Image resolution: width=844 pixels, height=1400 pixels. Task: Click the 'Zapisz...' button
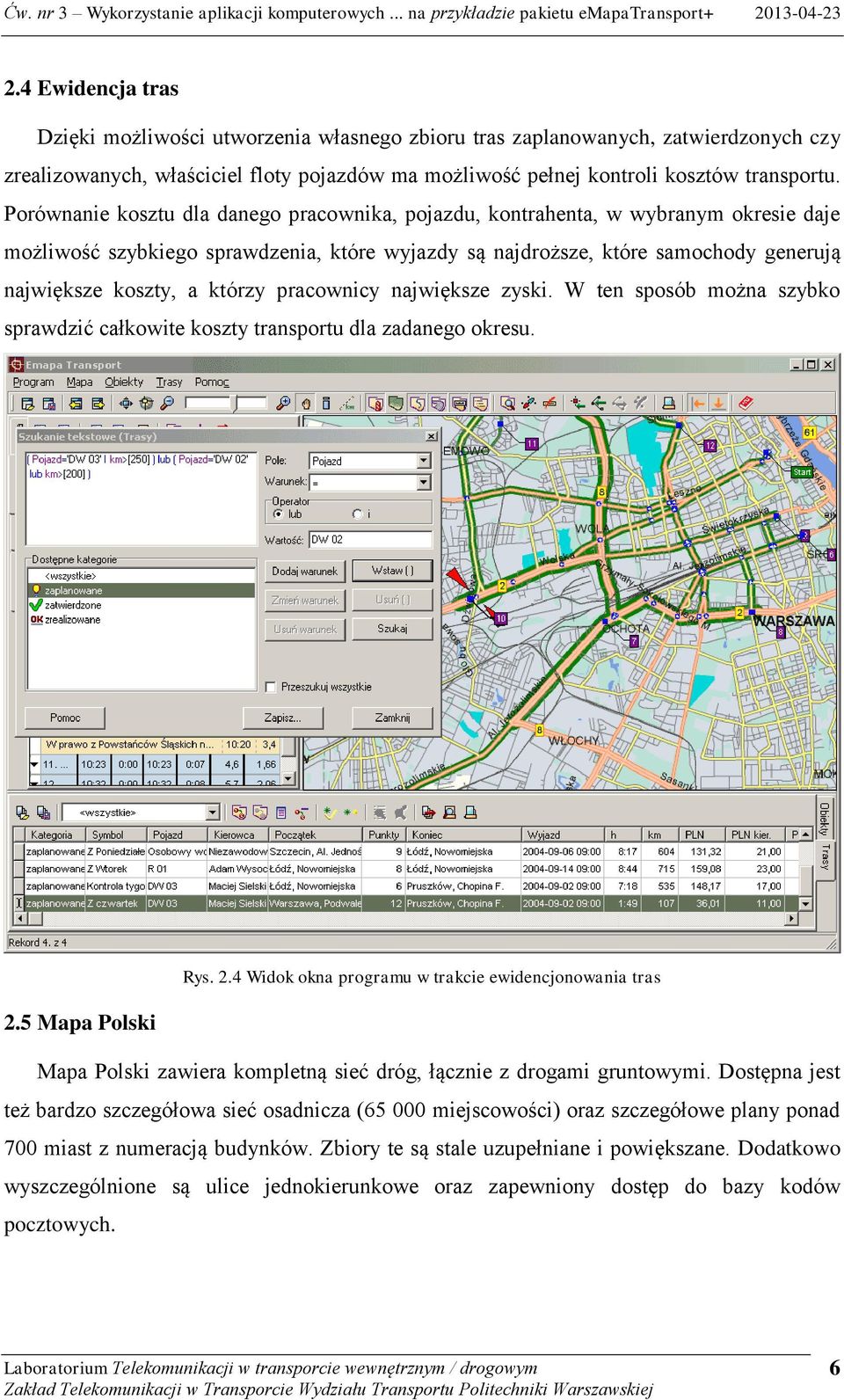(x=282, y=718)
